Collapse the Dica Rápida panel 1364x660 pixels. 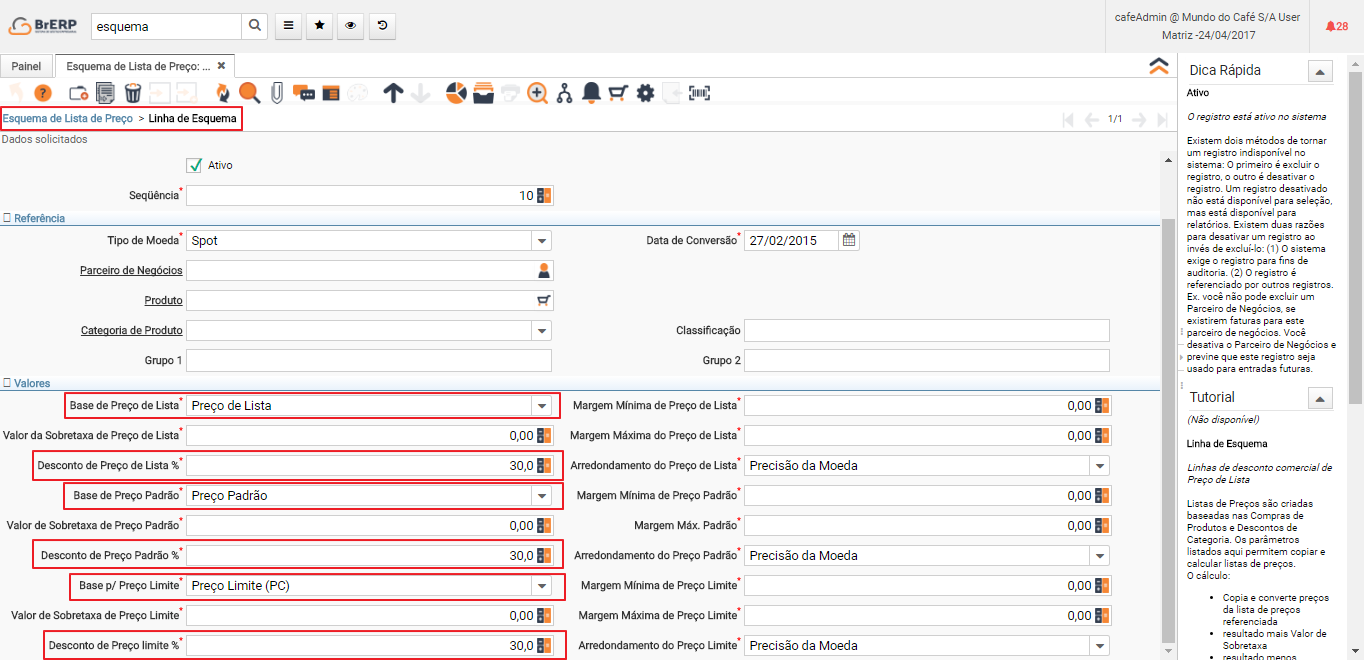(1320, 71)
